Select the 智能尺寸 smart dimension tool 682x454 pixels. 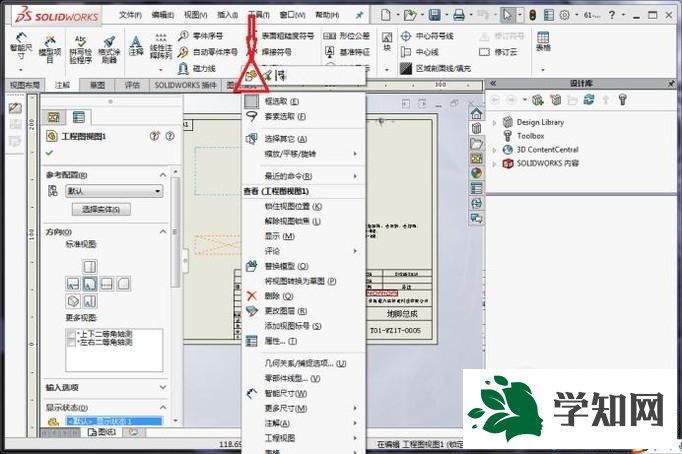click(21, 47)
